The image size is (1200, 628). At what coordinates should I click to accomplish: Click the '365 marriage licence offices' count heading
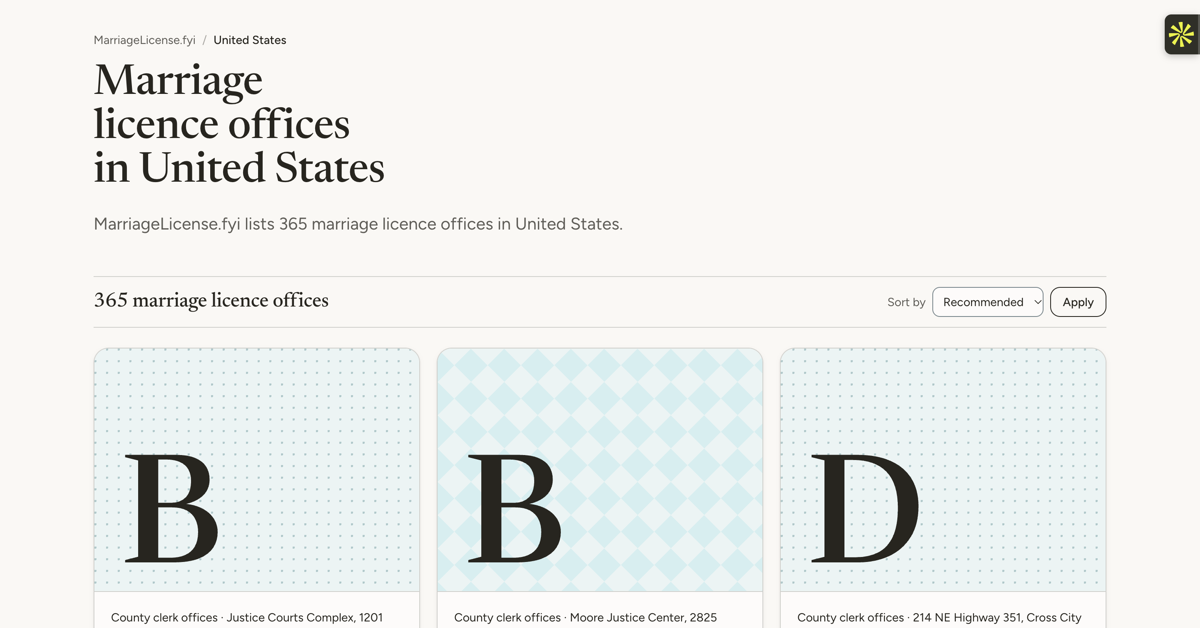211,301
